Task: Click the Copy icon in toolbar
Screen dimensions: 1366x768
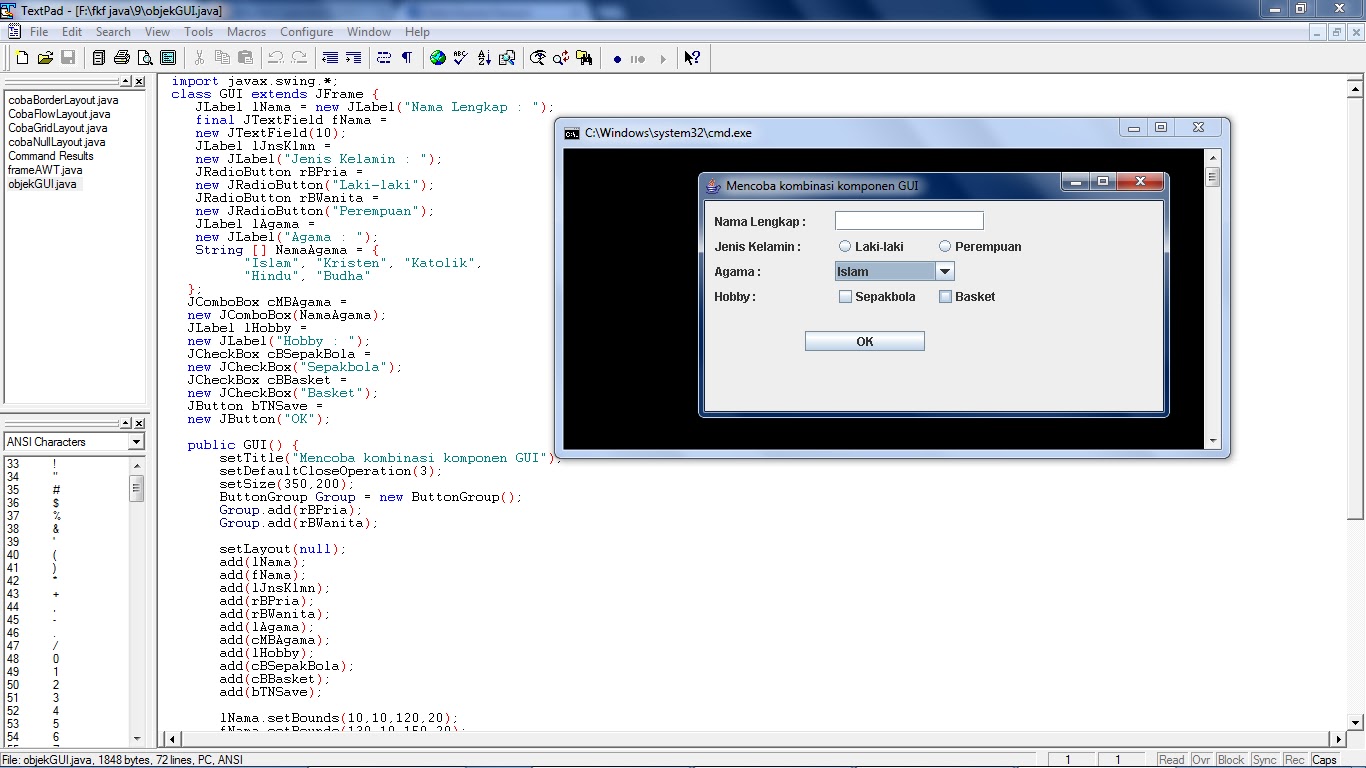Action: (x=222, y=58)
